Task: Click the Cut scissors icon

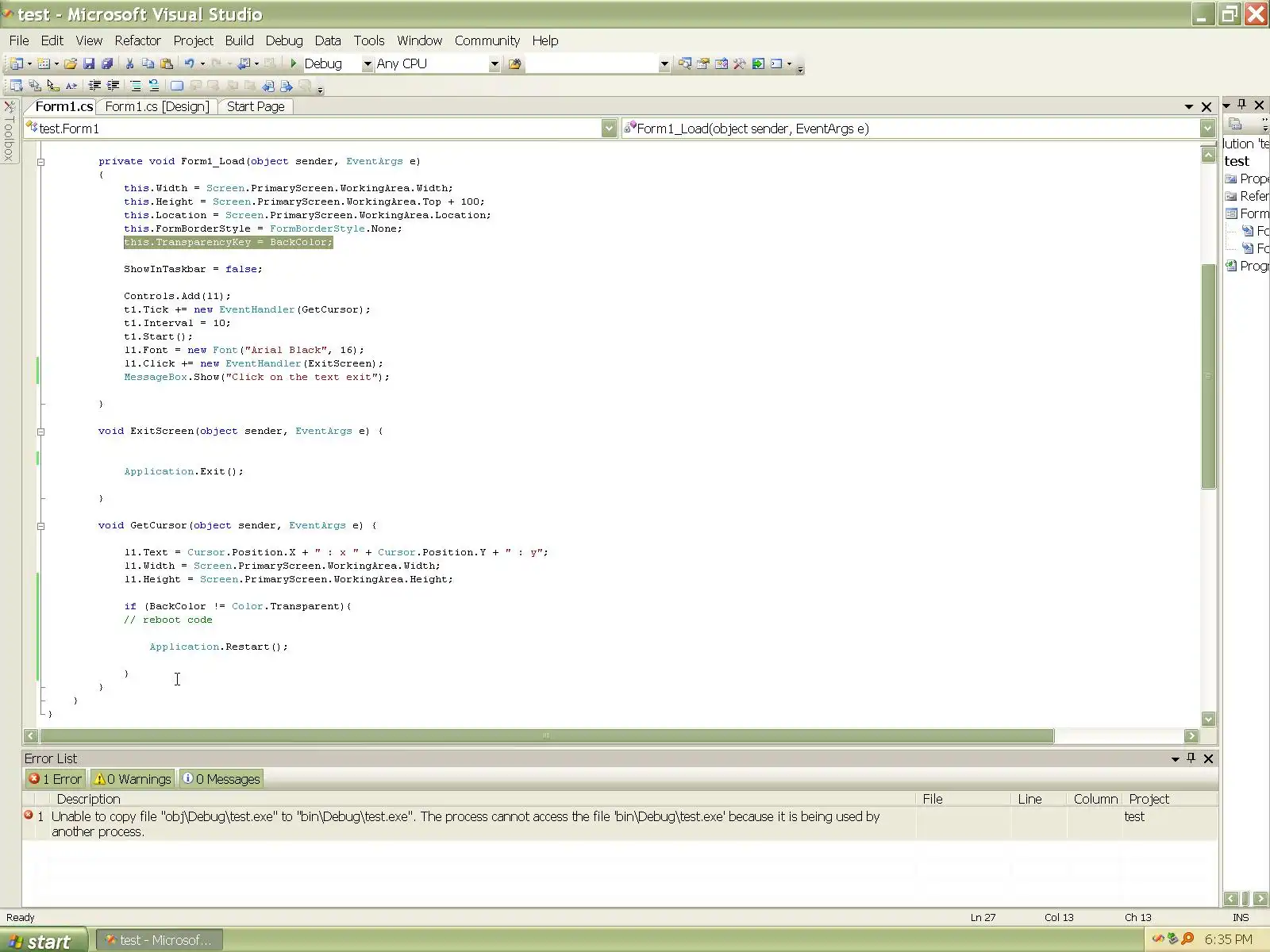Action: (x=130, y=64)
